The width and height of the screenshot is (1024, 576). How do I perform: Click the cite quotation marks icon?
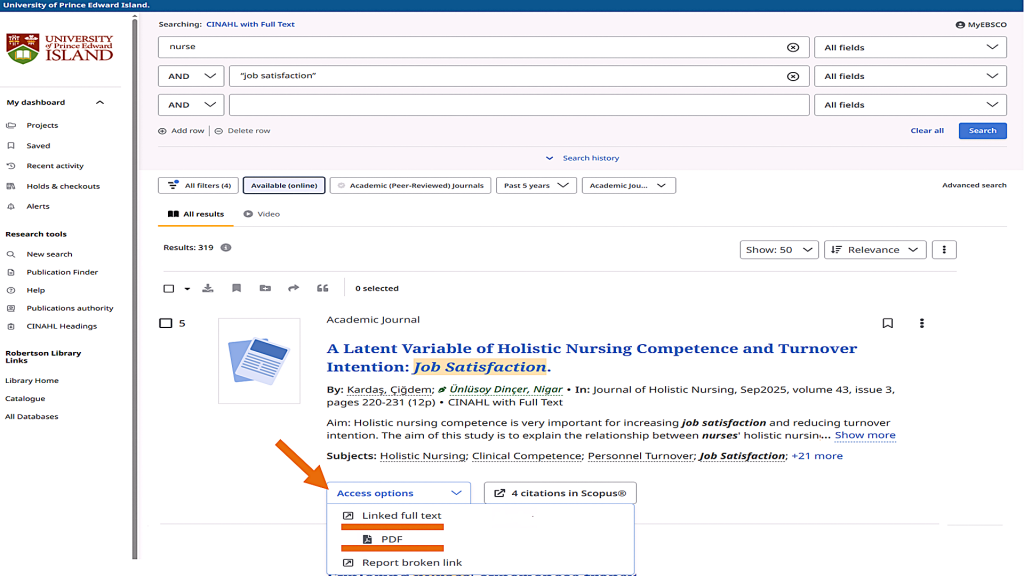[x=322, y=288]
